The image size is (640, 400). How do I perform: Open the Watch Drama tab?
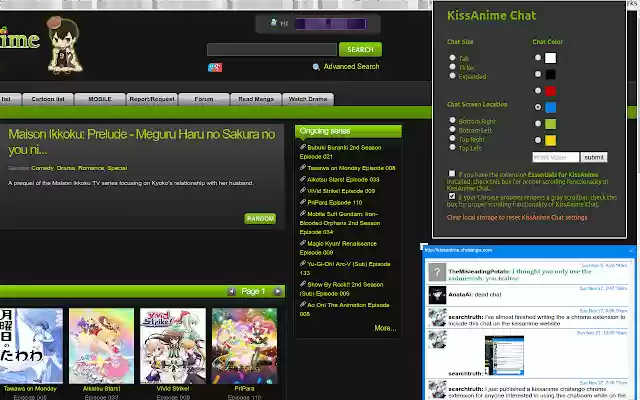(308, 99)
